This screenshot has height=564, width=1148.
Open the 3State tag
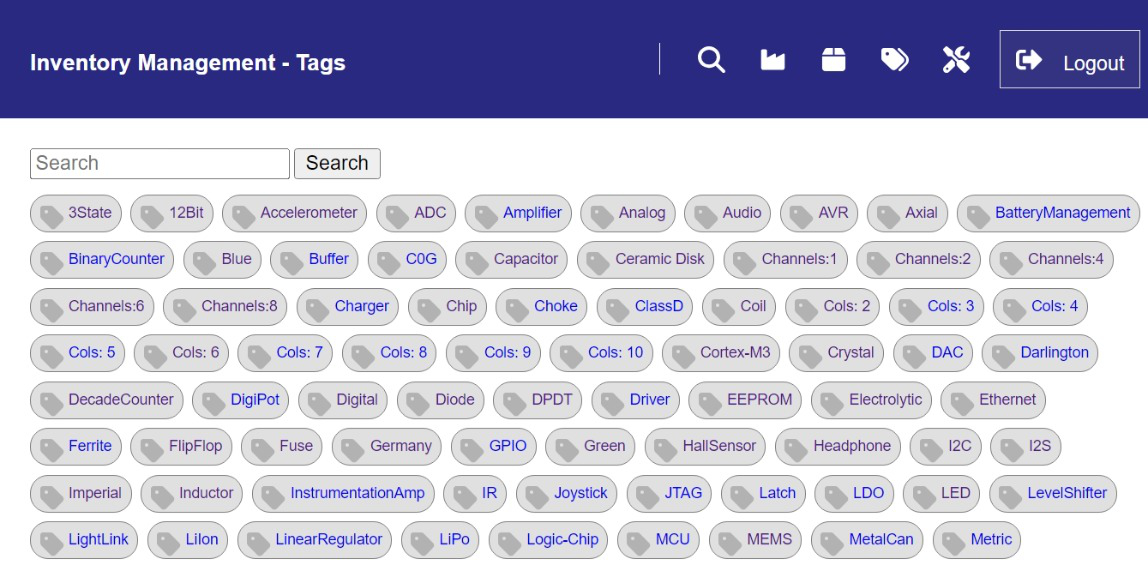75,213
